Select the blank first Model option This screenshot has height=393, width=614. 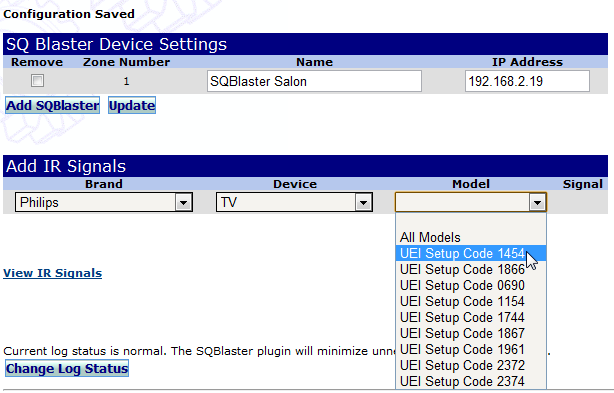point(471,221)
